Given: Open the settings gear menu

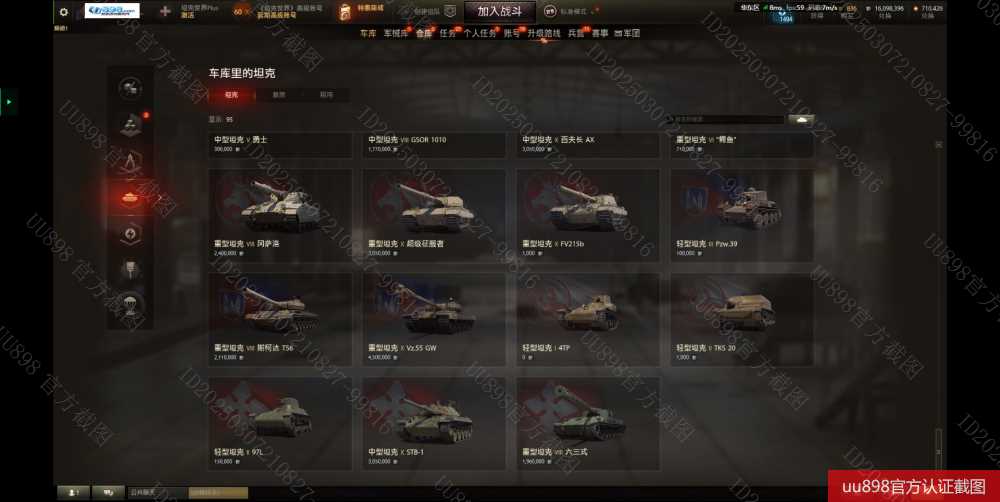Looking at the screenshot, I should (64, 11).
